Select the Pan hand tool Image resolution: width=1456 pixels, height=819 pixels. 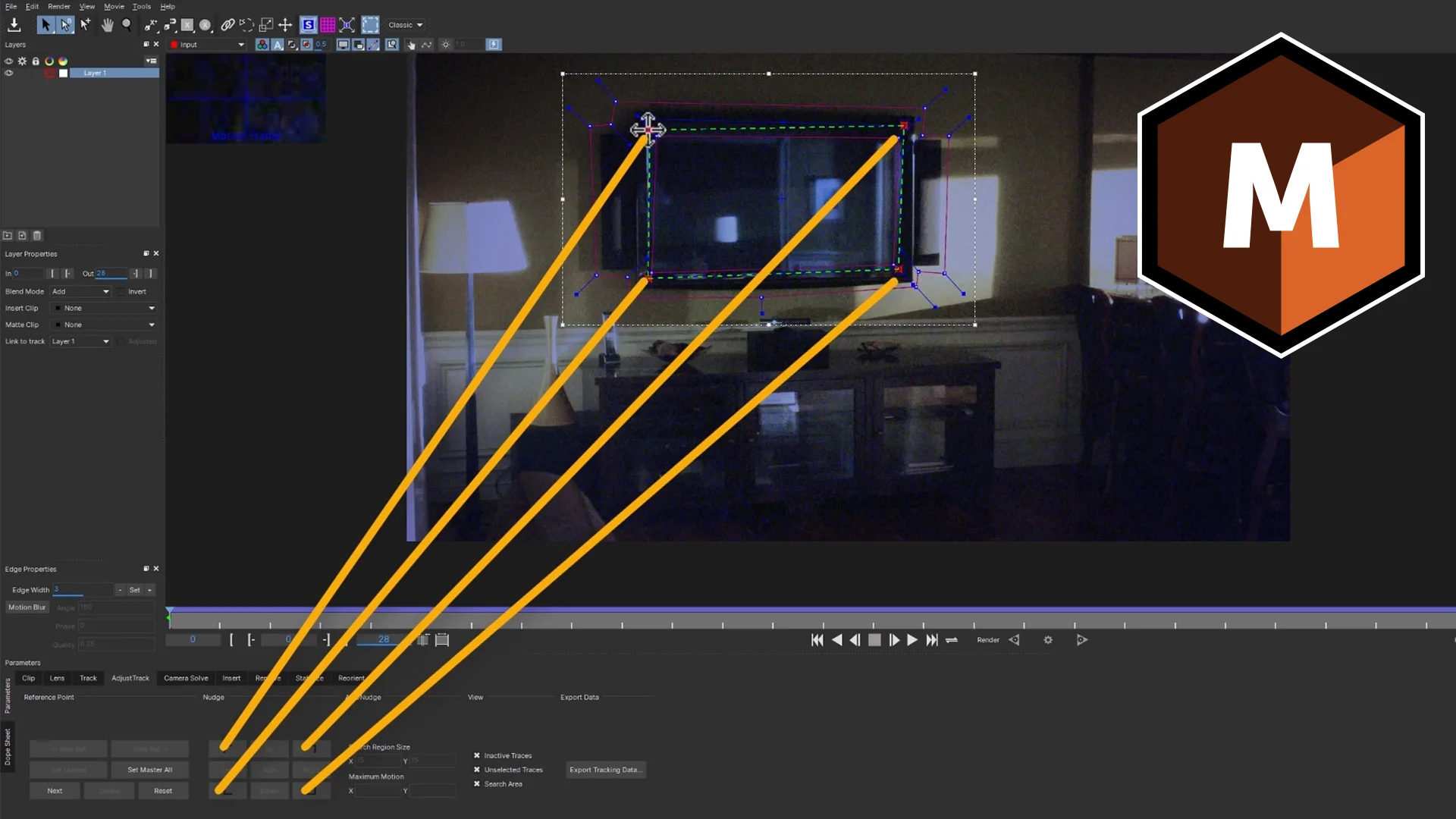107,25
